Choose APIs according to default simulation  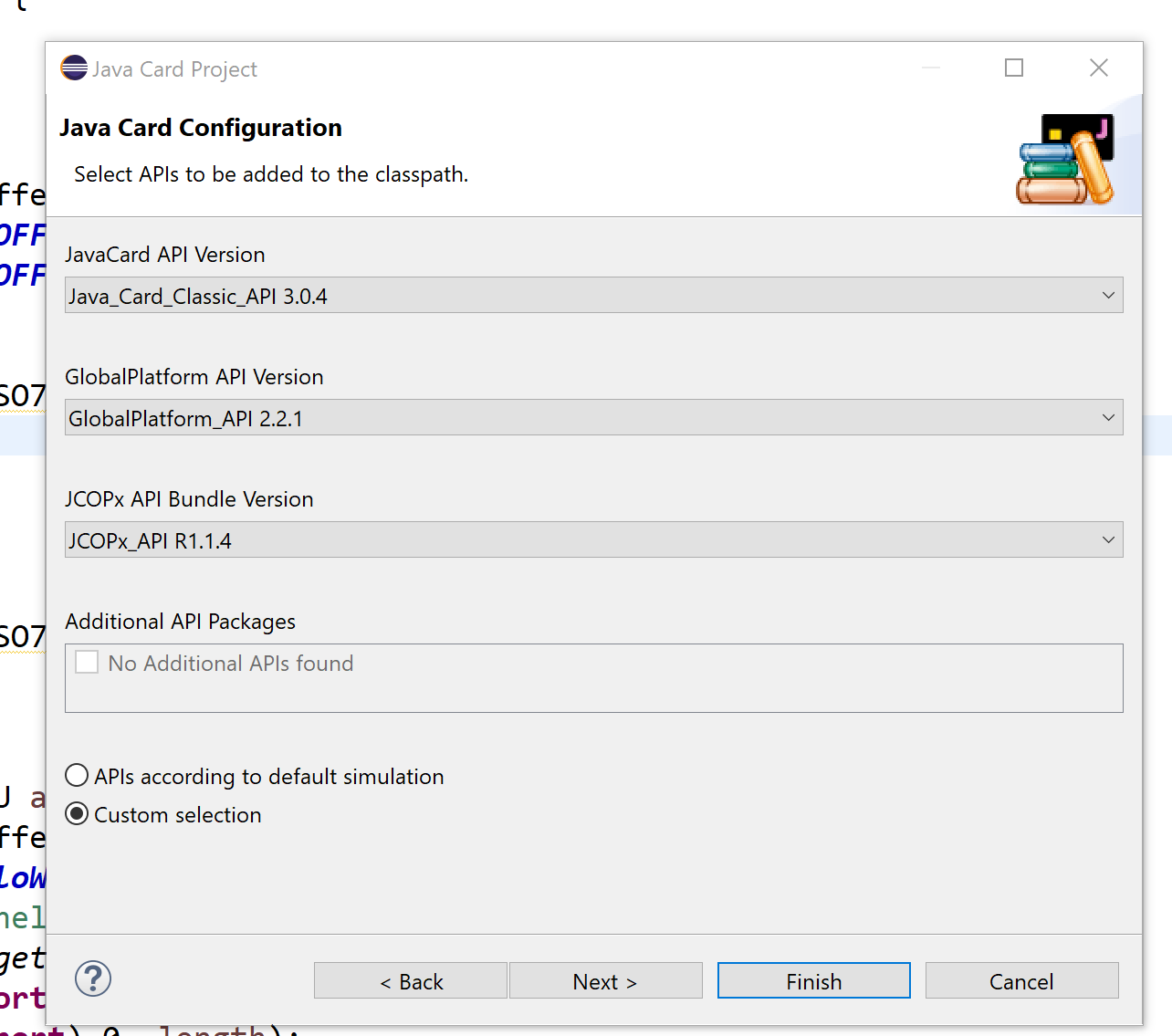77,775
